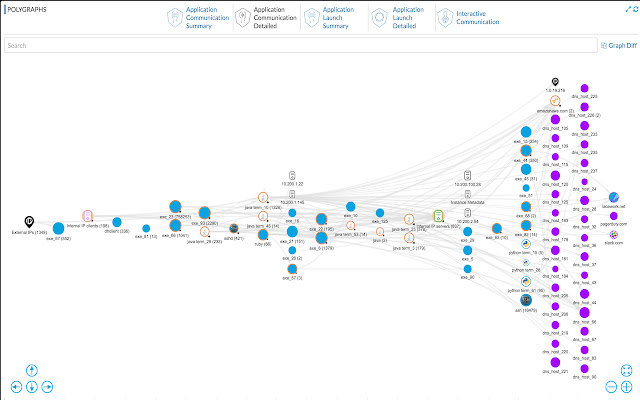This screenshot has width=640, height=400.
Task: Click the polygraph Search field
Action: pos(301,45)
